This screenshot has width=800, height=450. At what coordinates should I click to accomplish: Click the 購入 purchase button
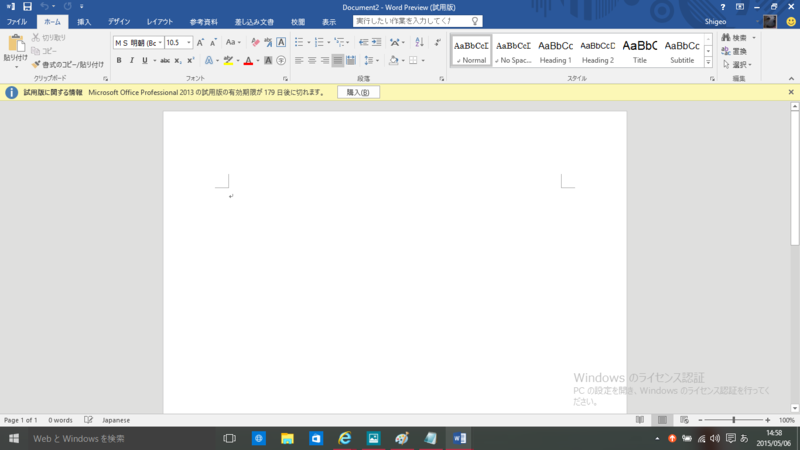pyautogui.click(x=358, y=92)
